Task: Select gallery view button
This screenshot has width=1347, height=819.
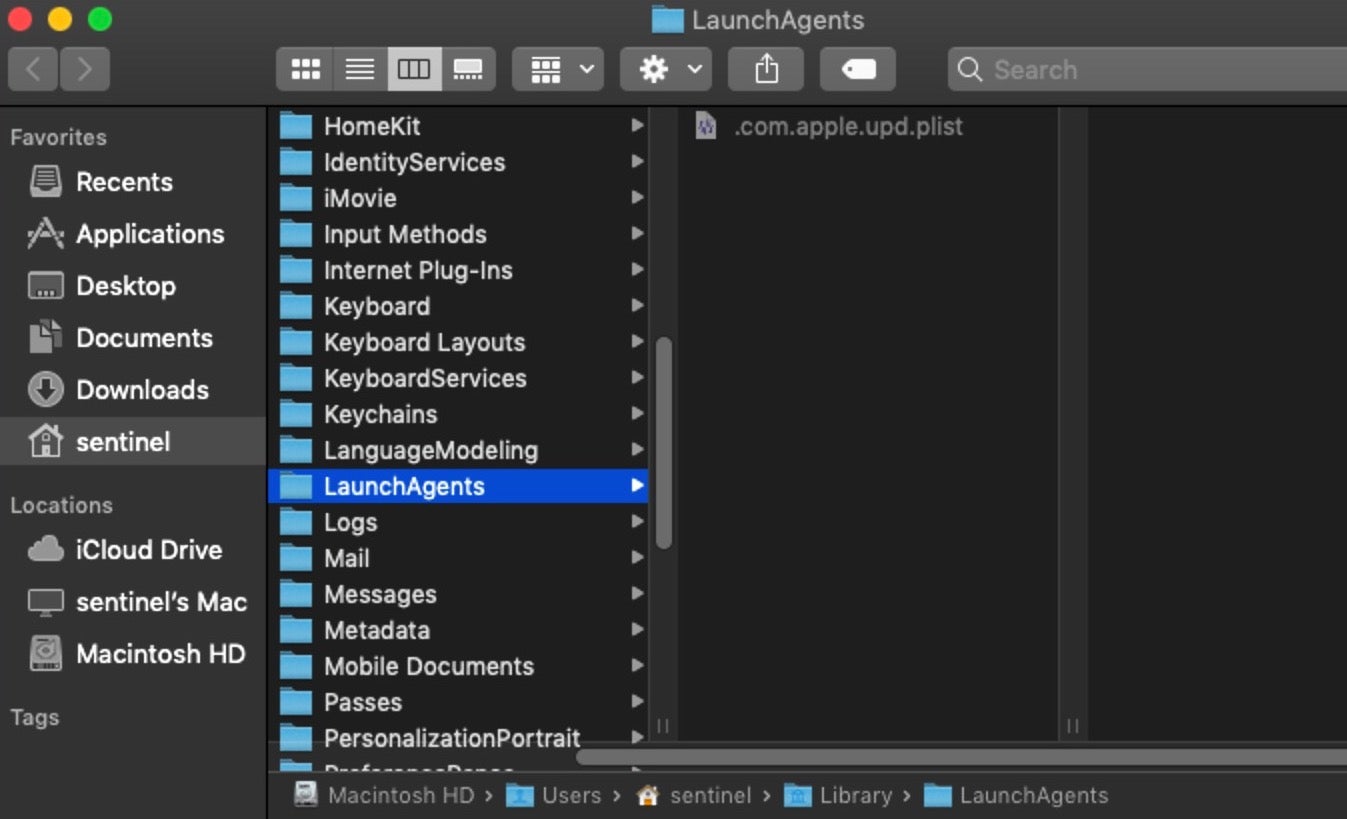Action: (468, 70)
